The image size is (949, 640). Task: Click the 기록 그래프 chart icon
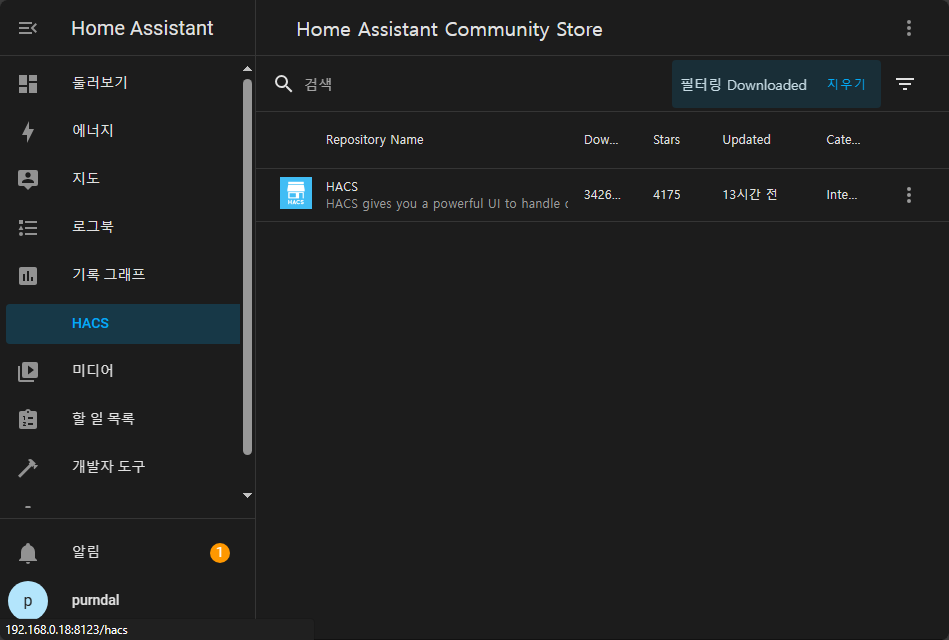28,275
